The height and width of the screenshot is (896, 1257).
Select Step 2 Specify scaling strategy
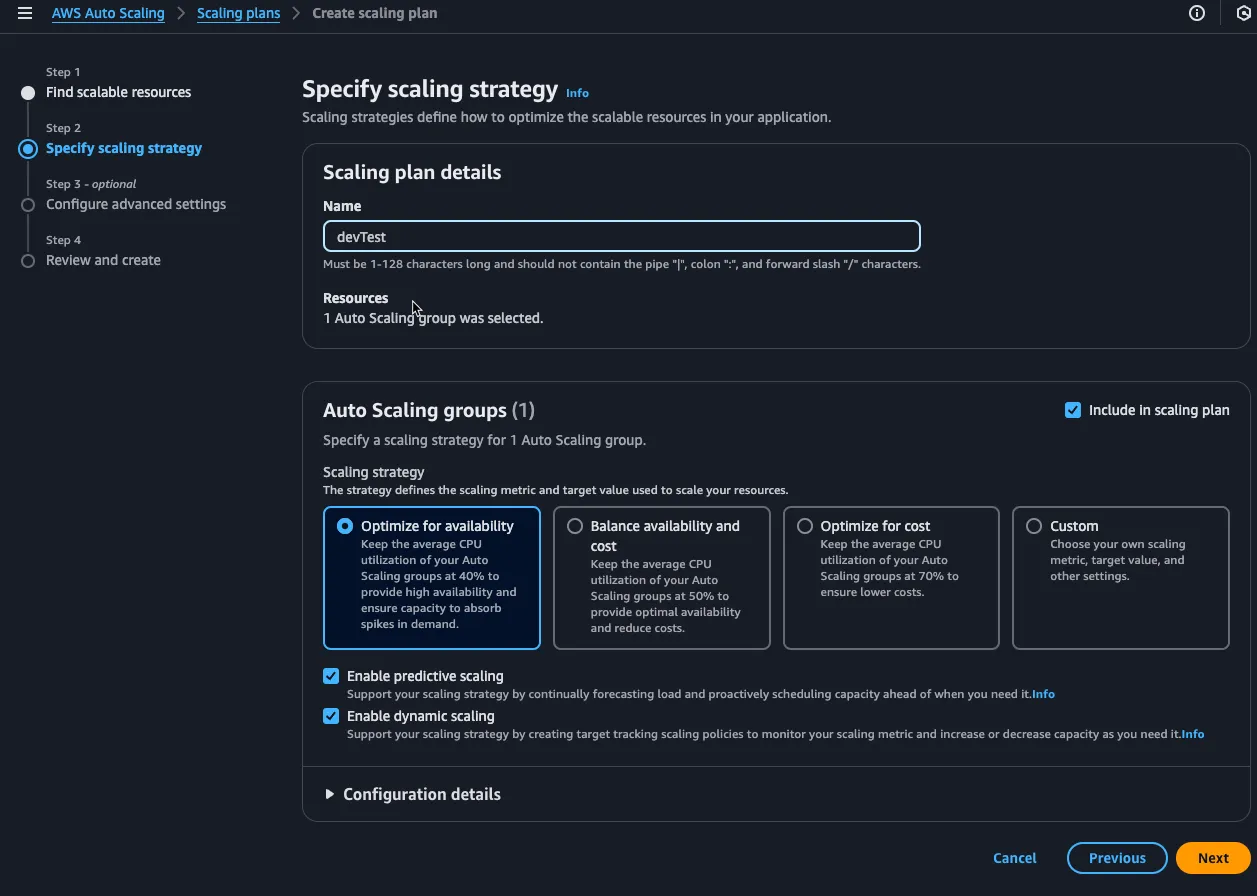pos(124,148)
